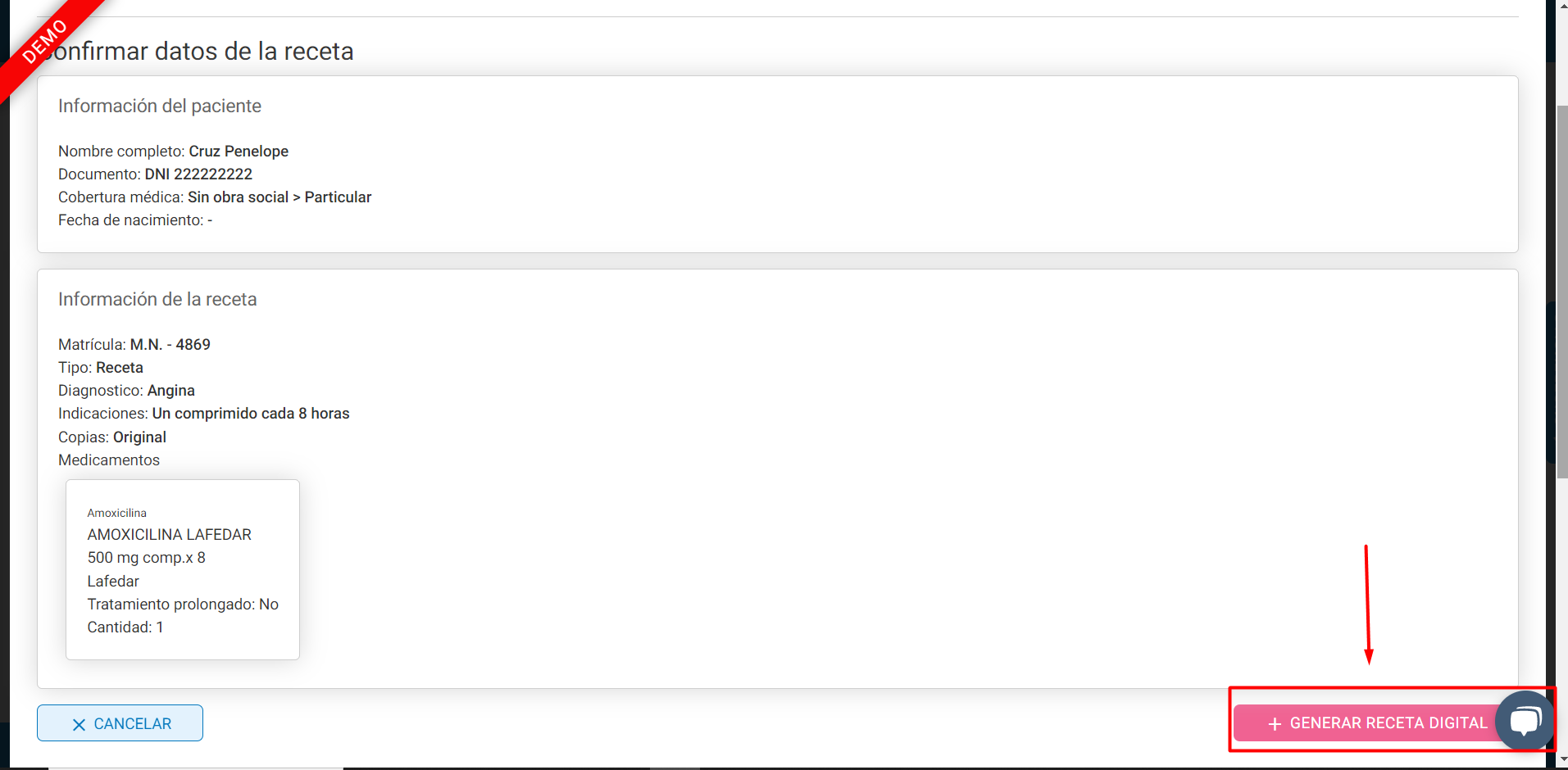1568x770 pixels.
Task: Click 'Tratamiento prolongado: No' in the medication card
Action: tap(183, 605)
